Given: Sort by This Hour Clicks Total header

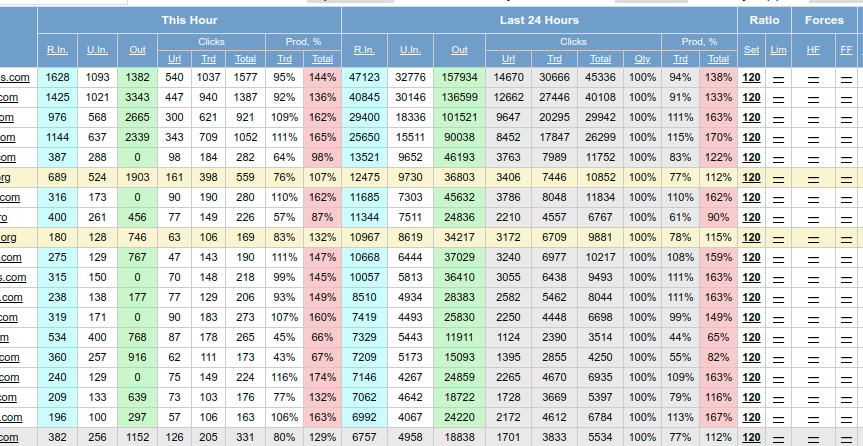Looking at the screenshot, I should coord(245,58).
